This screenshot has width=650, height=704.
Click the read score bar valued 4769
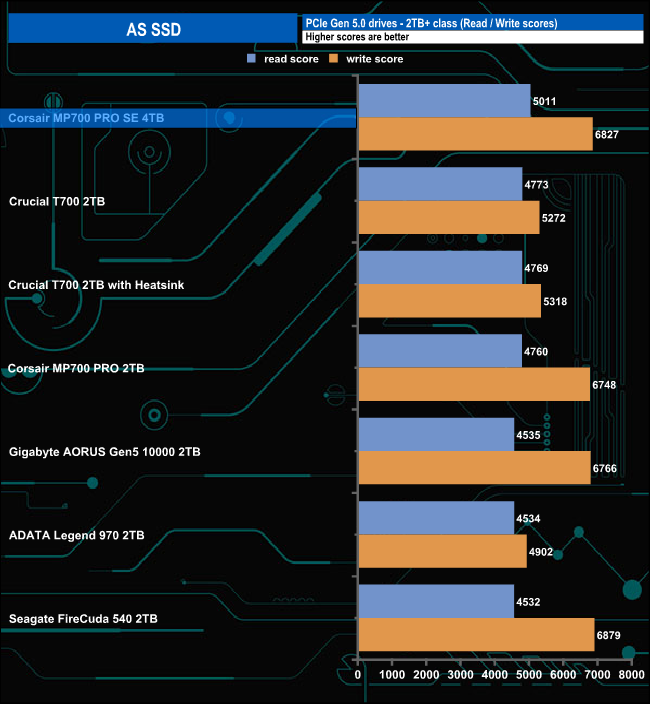point(440,268)
